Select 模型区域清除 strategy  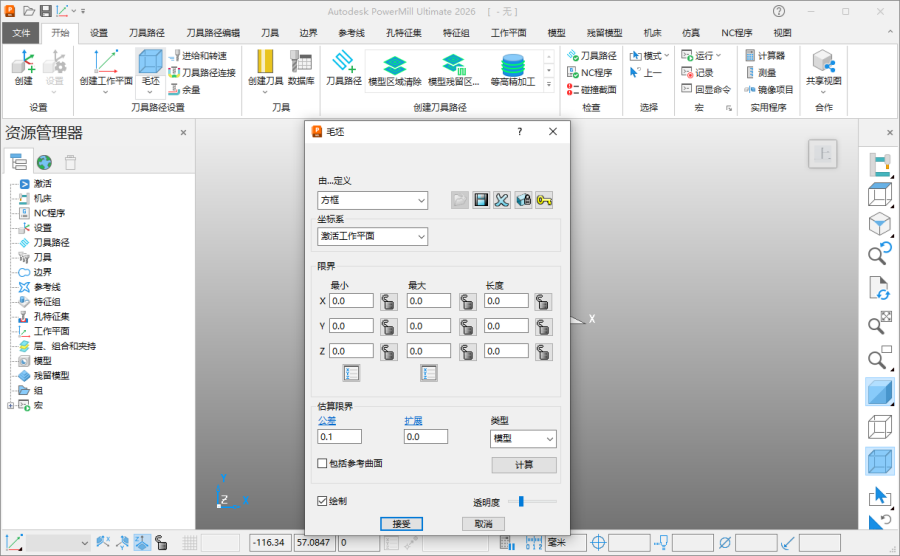click(395, 69)
